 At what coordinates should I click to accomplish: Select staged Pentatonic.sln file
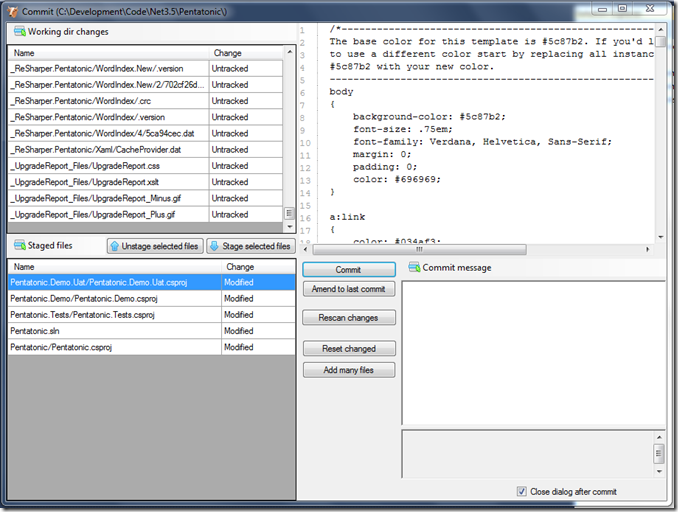coord(152,331)
